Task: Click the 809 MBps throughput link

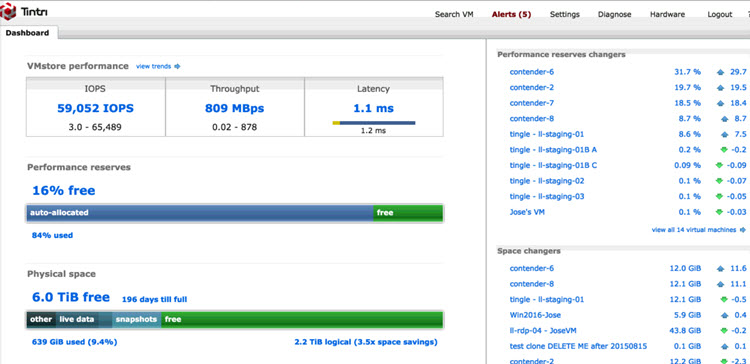Action: click(x=234, y=109)
